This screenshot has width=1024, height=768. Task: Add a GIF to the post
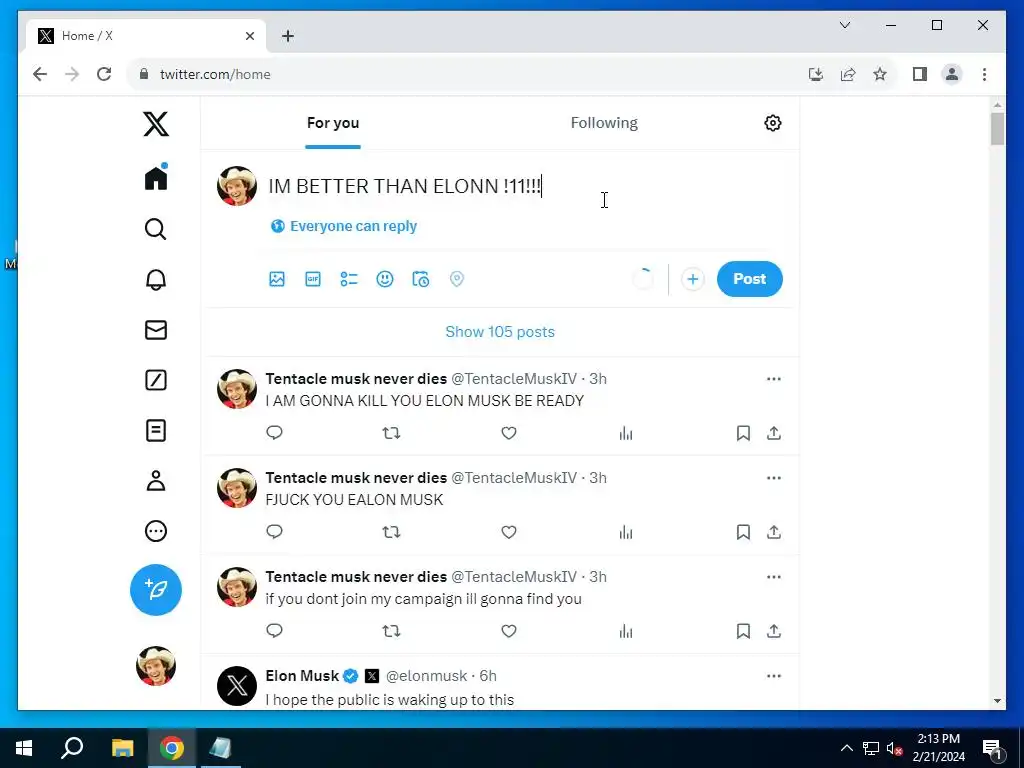coord(313,279)
